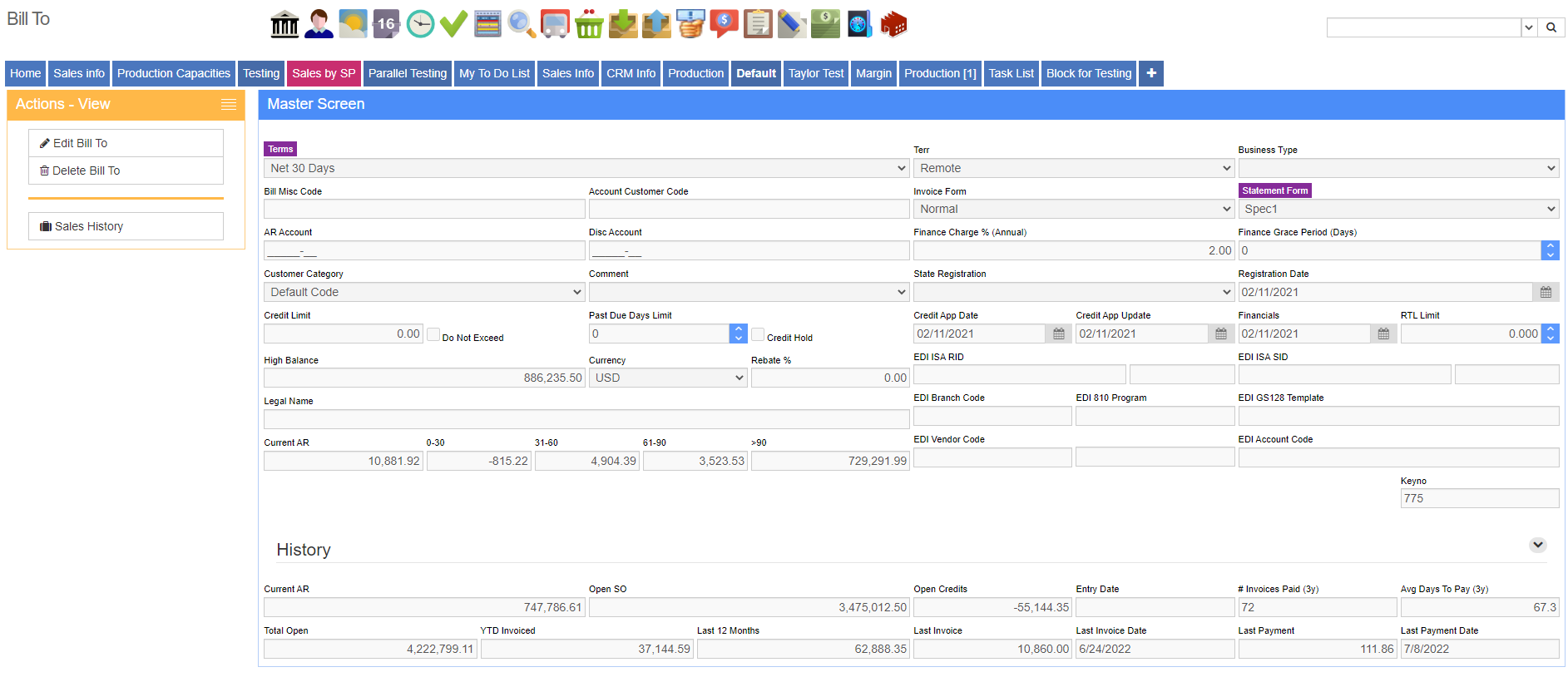The height and width of the screenshot is (677, 1568).
Task: Open the red factory building icon
Action: 893,24
